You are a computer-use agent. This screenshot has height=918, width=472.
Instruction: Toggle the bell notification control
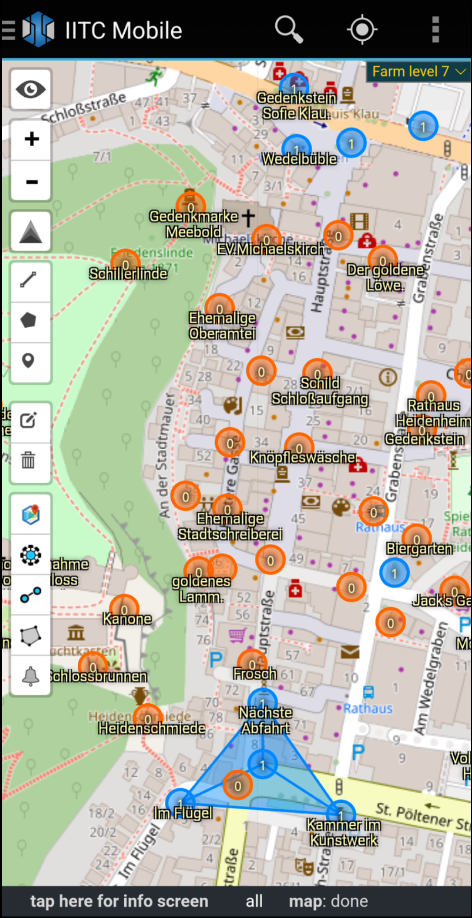30,676
